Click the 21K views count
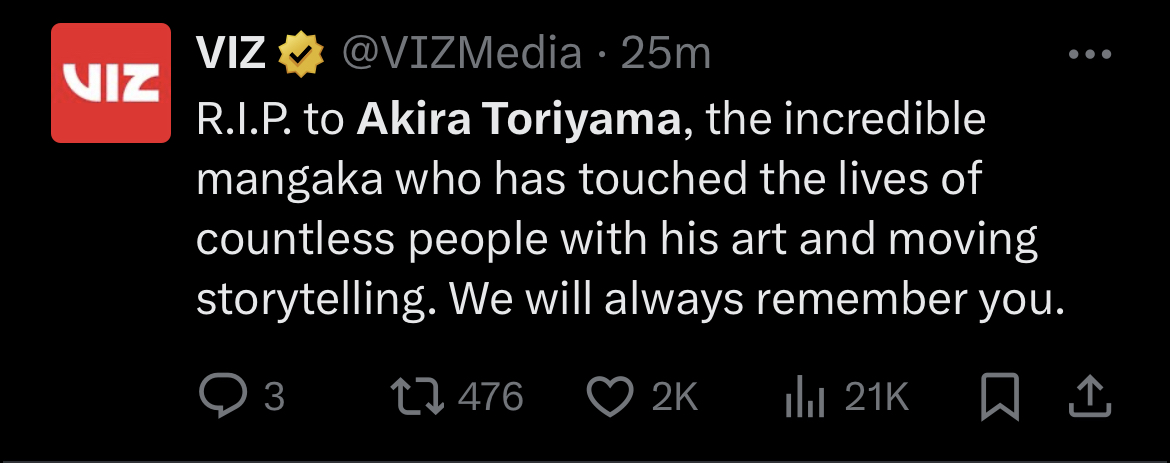This screenshot has height=463, width=1170. [877, 397]
